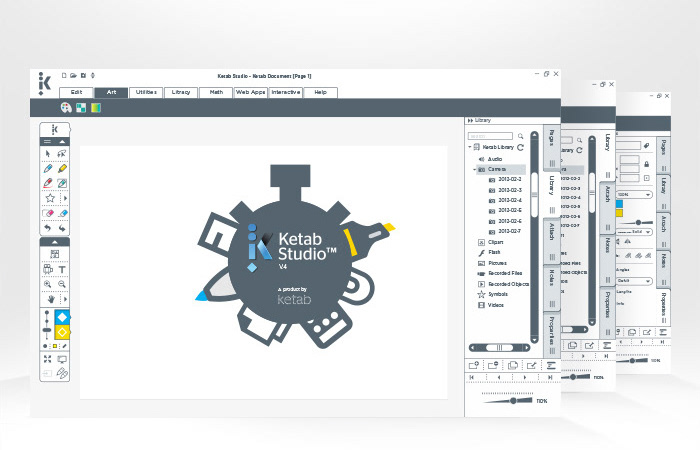Select the star shape tool

point(50,198)
